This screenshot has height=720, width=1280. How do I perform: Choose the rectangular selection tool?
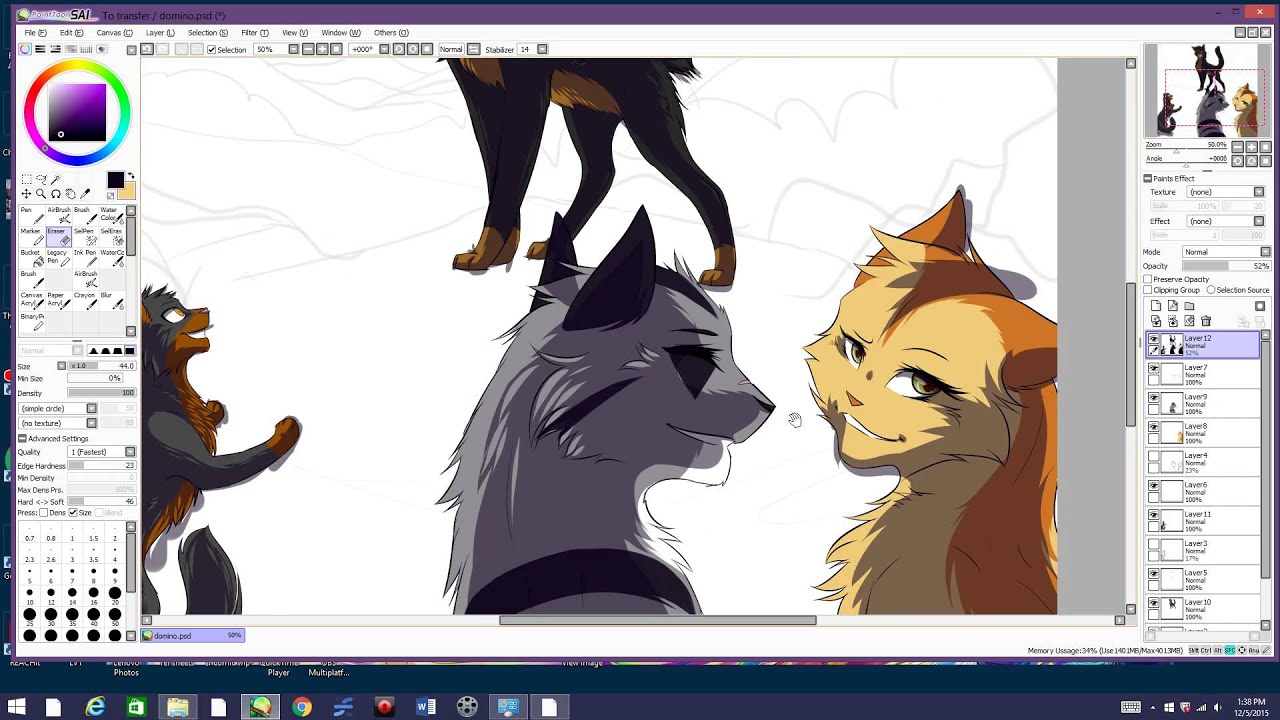[x=27, y=179]
